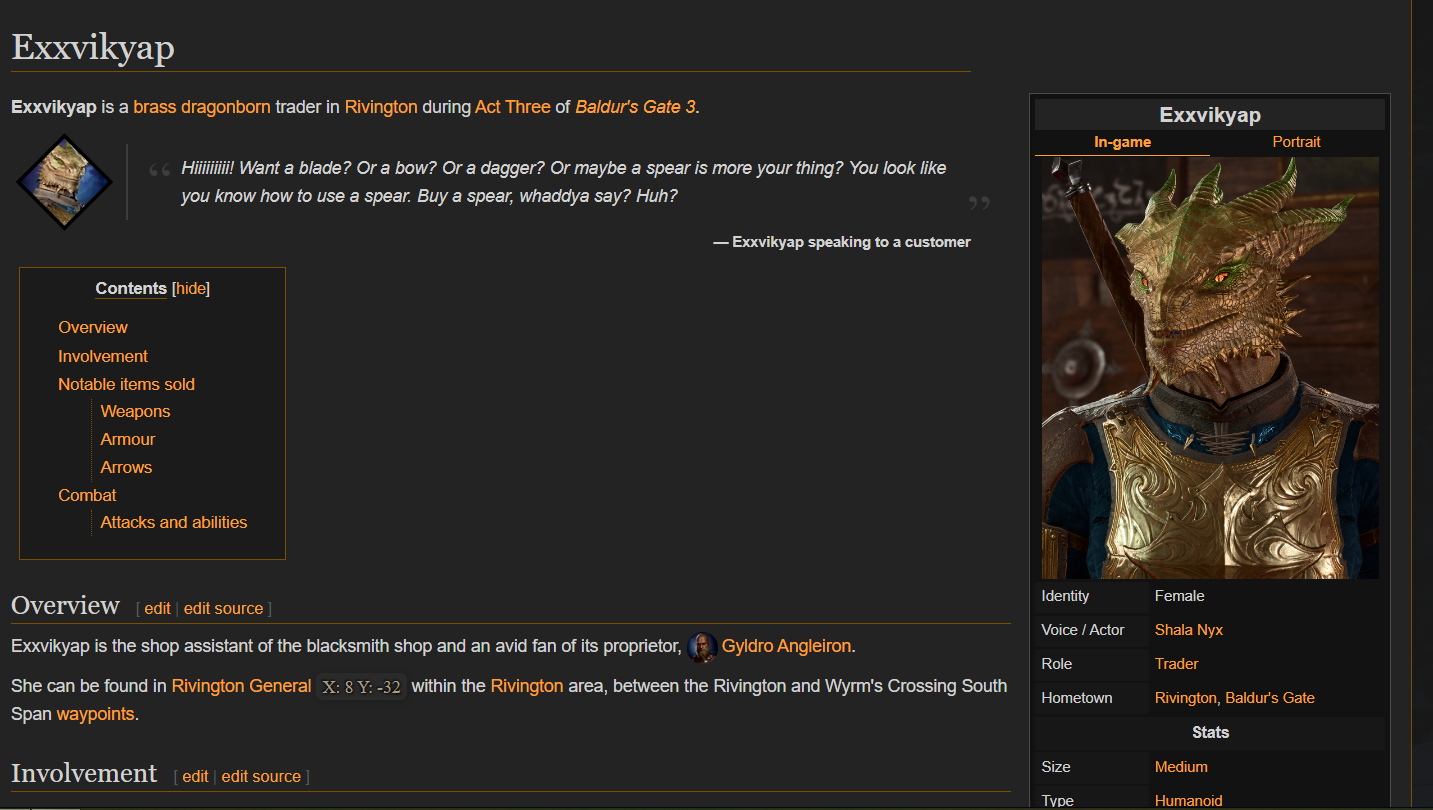Open the Medium size link
Image resolution: width=1433 pixels, height=810 pixels.
pos(1181,767)
